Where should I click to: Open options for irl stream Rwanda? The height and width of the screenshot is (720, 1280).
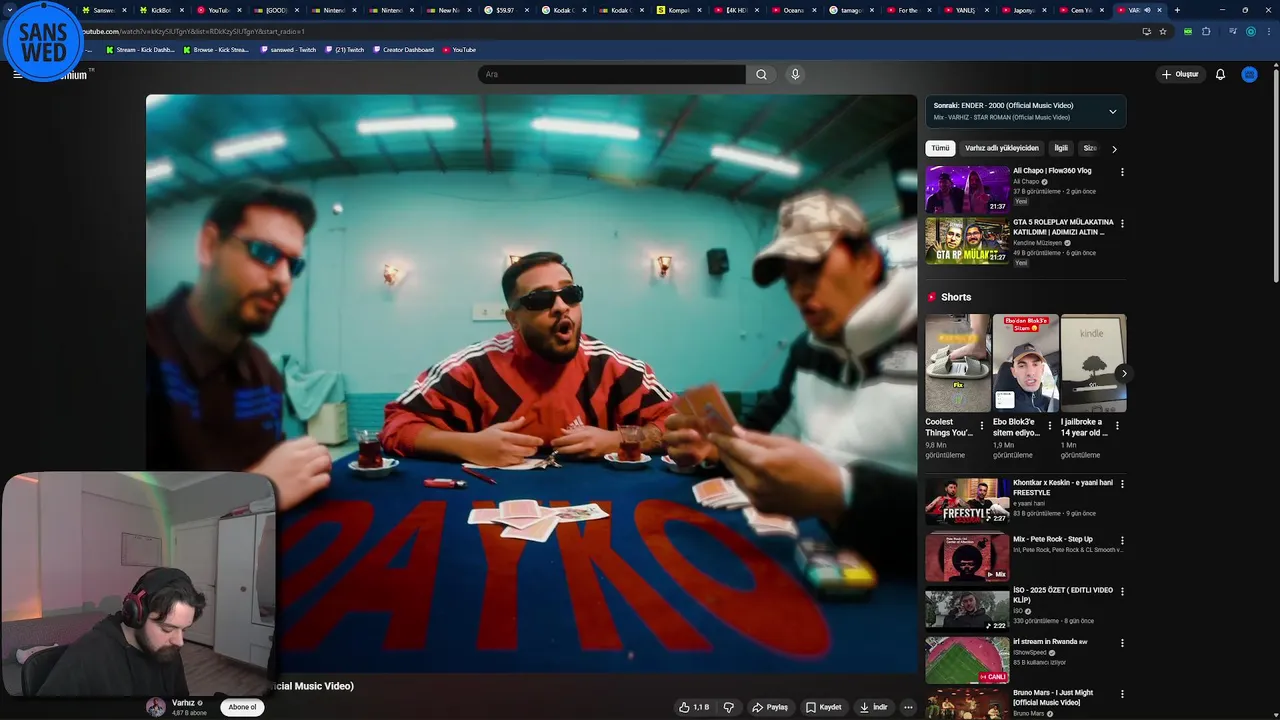tap(1122, 643)
